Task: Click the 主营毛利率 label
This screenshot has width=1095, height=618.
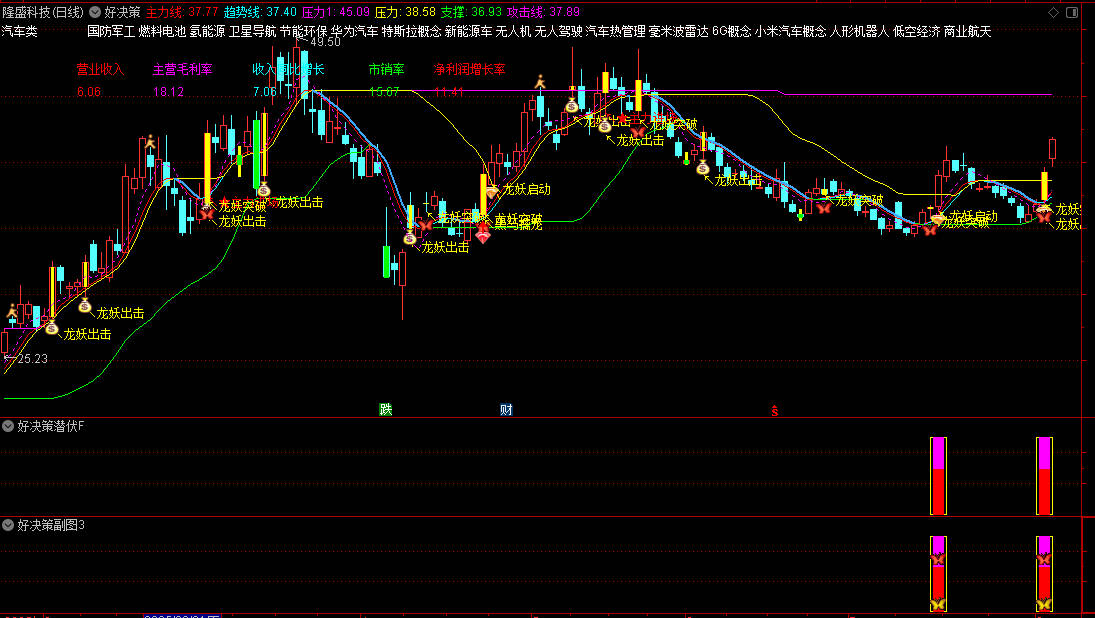Action: pos(182,69)
